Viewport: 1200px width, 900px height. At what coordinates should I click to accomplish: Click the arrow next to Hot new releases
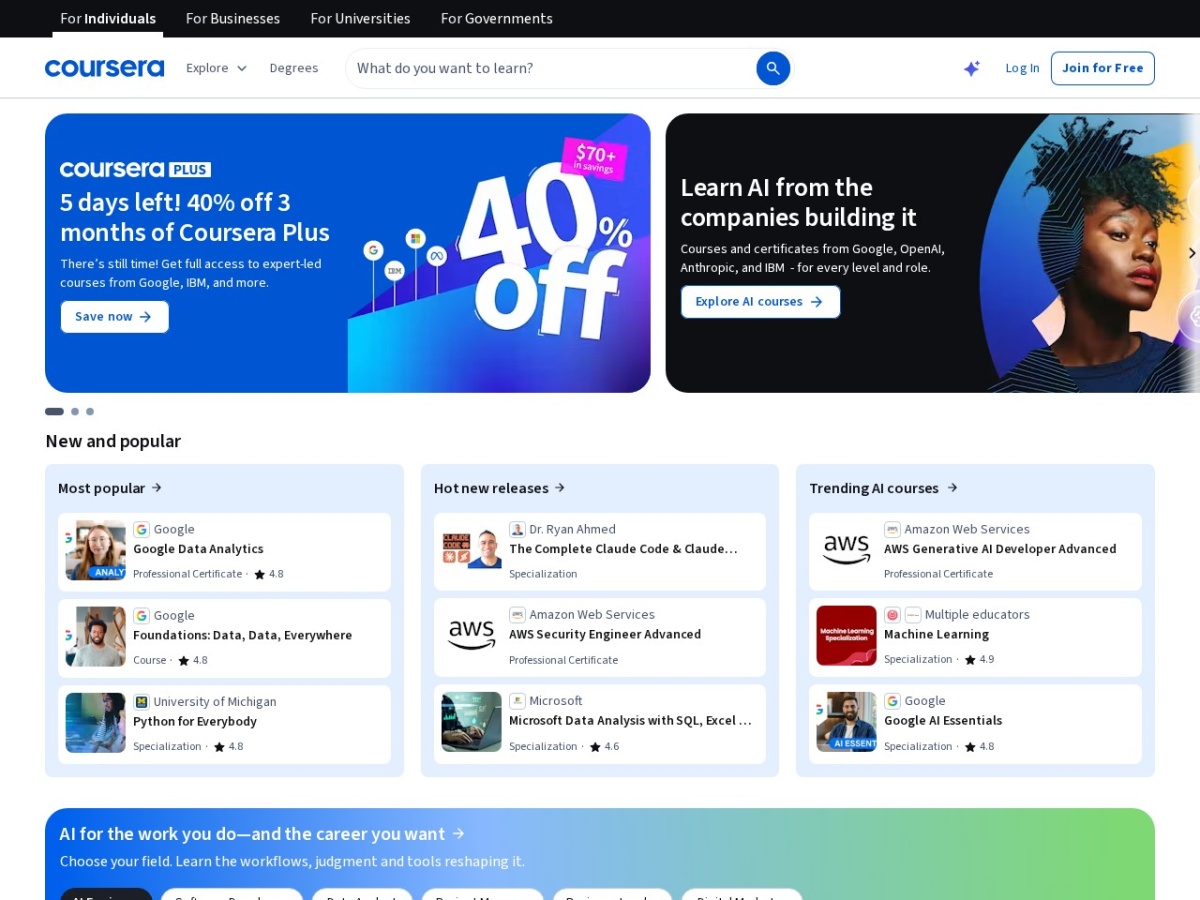point(560,488)
